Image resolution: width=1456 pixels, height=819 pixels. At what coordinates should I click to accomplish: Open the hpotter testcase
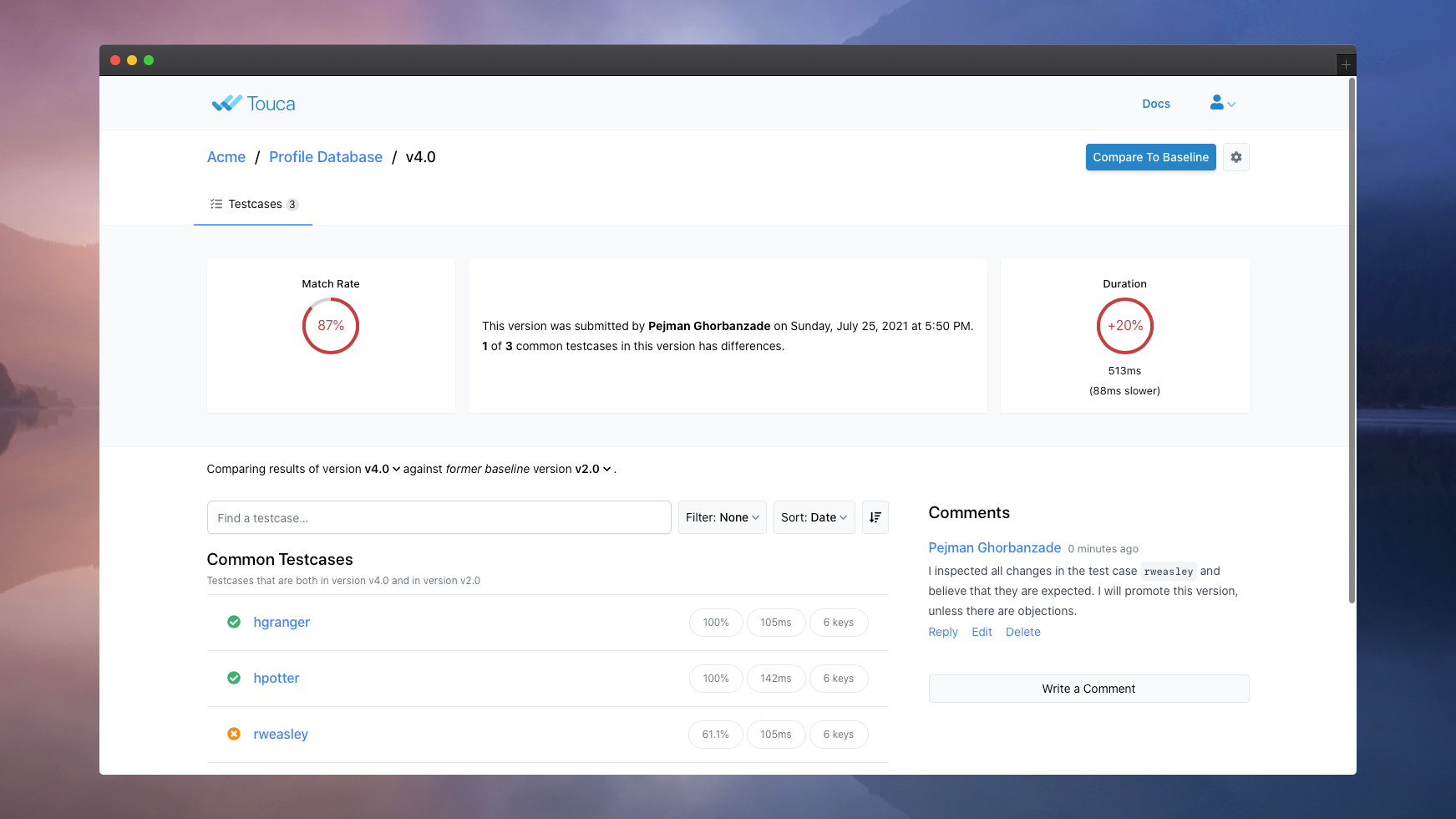pyautogui.click(x=276, y=678)
